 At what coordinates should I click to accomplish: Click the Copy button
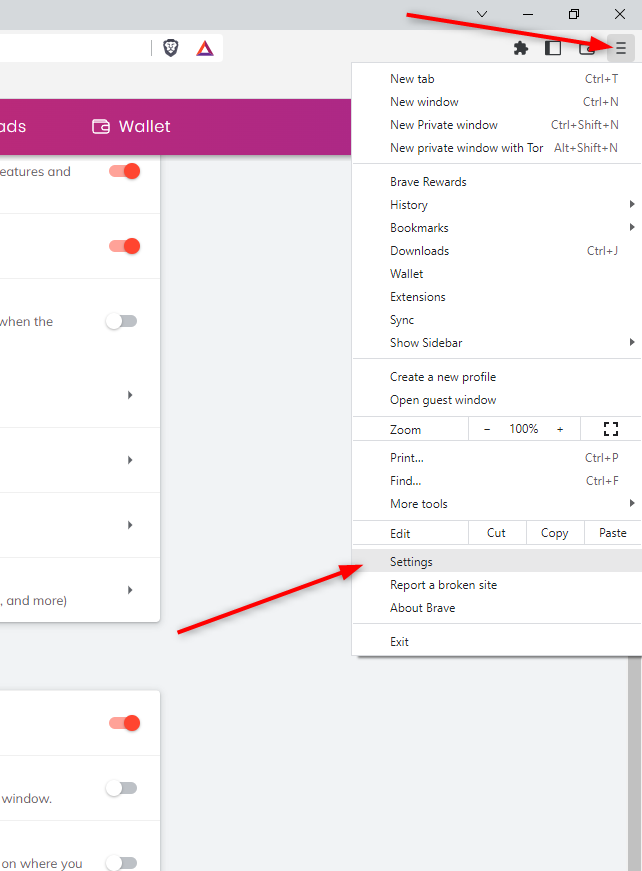554,533
